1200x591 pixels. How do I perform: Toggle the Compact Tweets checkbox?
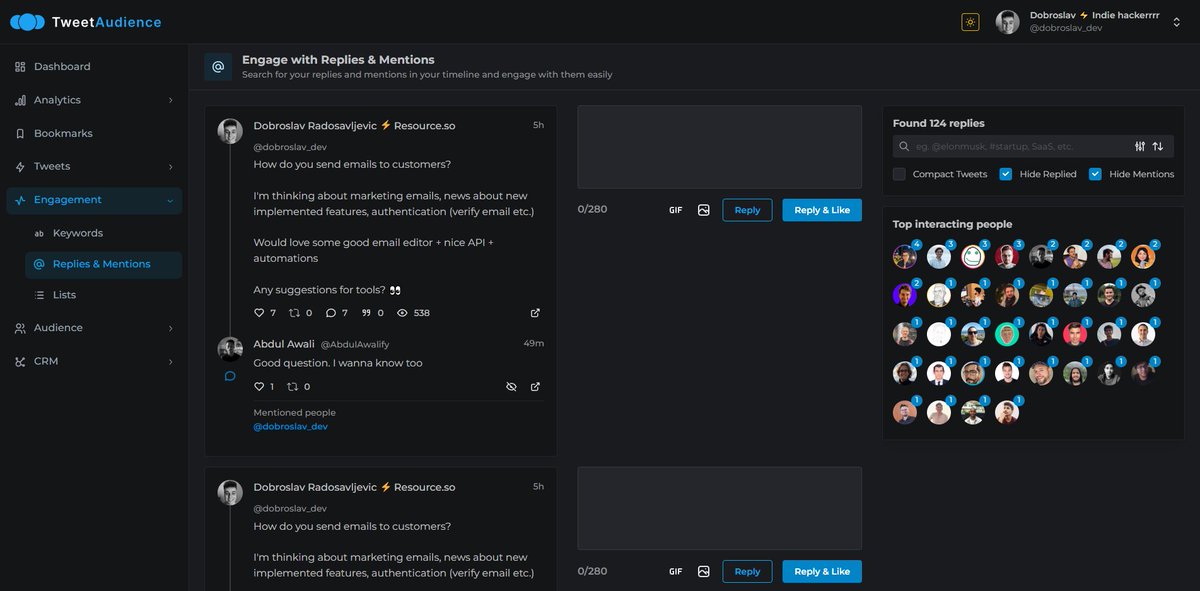(899, 174)
